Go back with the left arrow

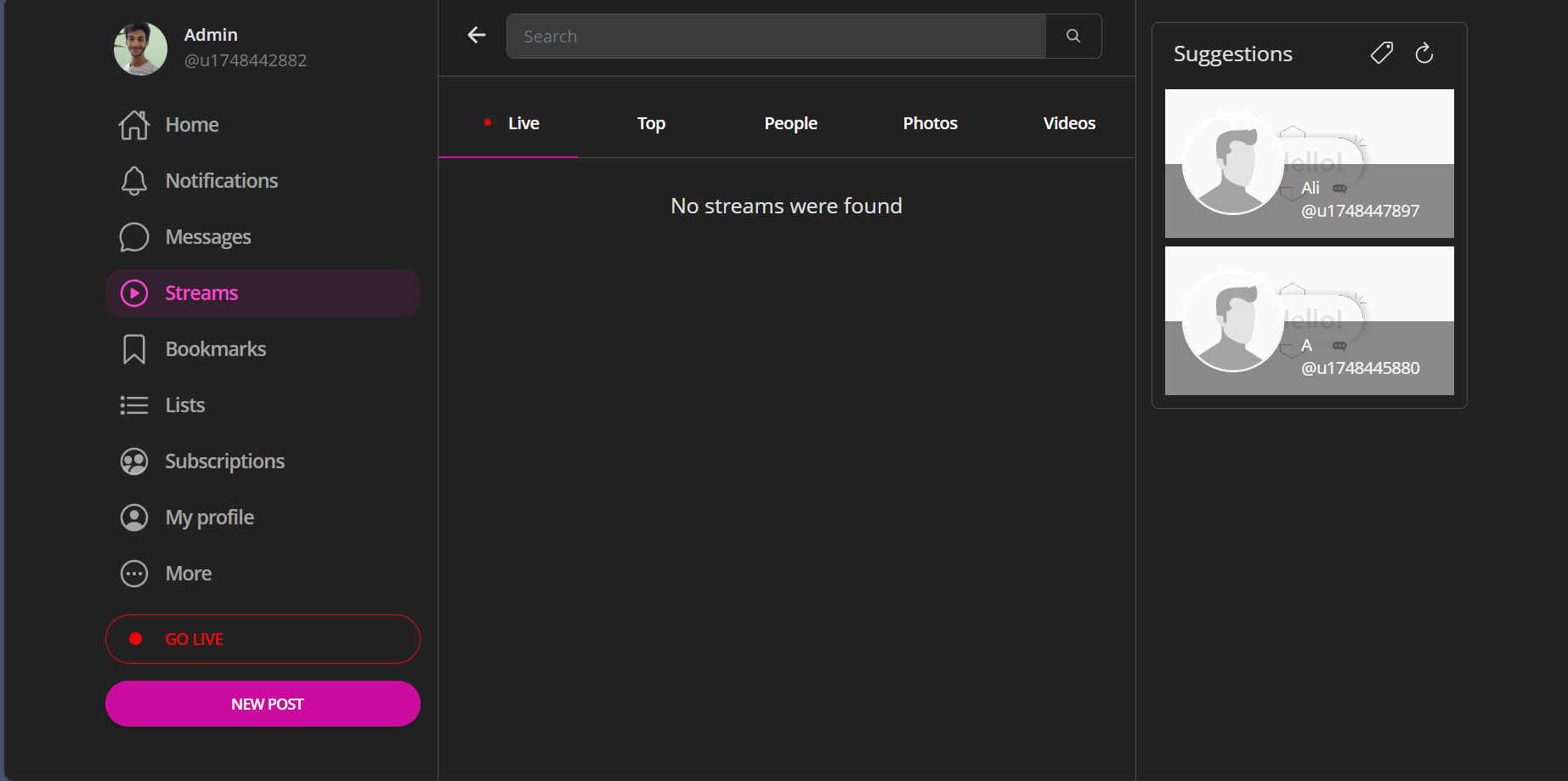(477, 35)
